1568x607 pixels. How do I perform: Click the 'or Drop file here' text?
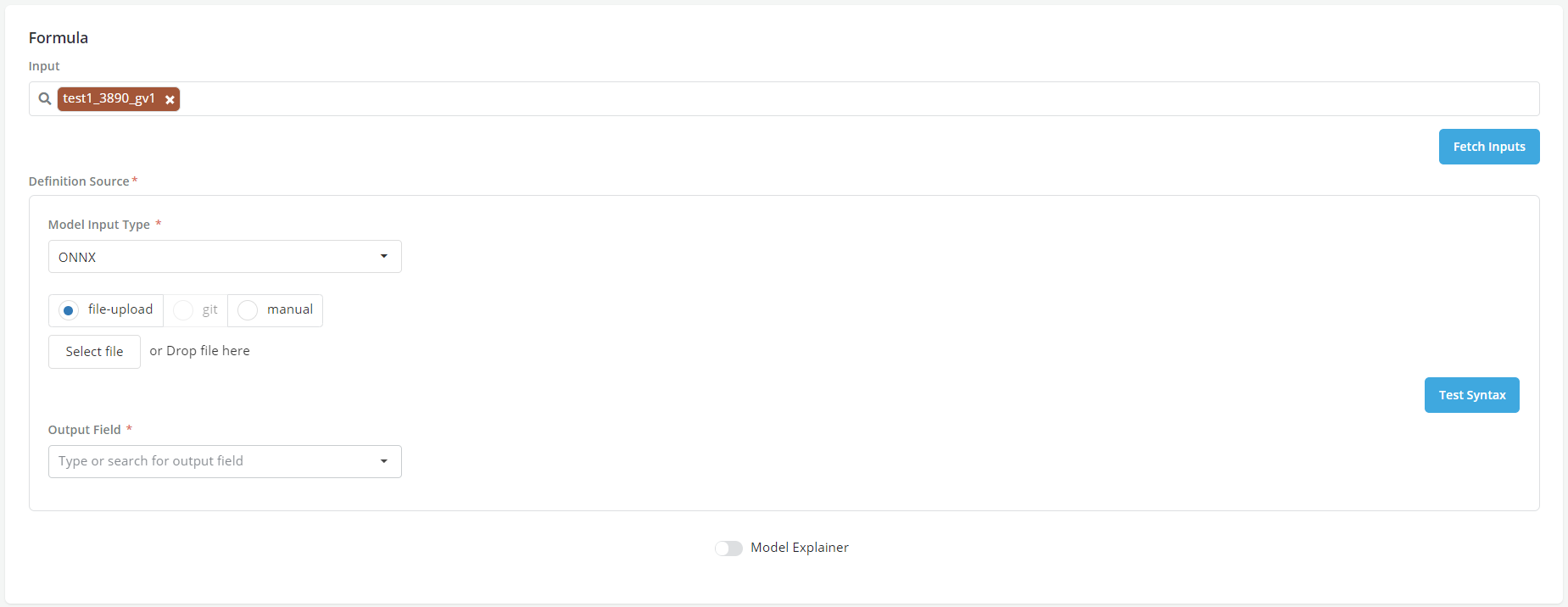pos(200,351)
